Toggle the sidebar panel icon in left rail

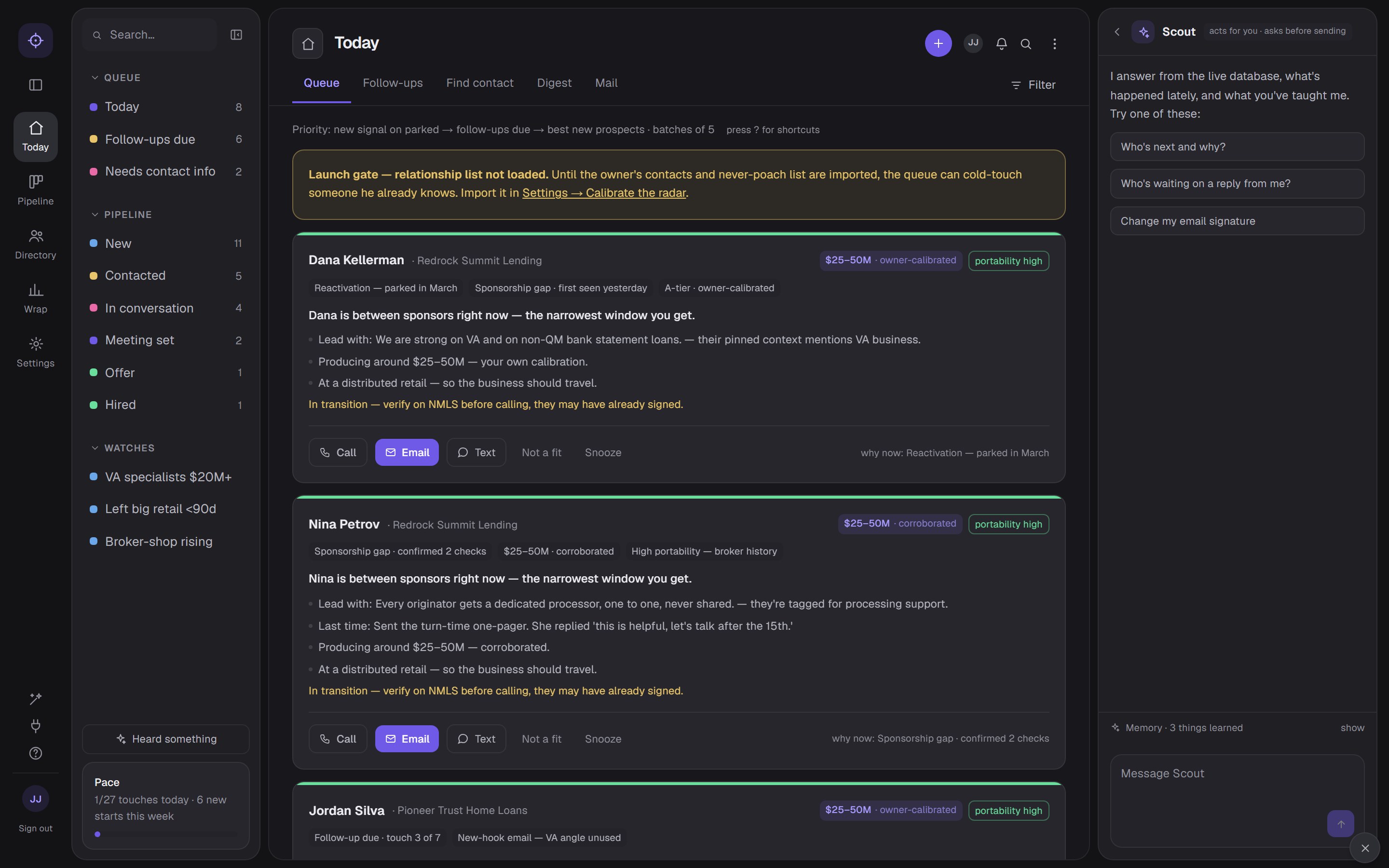point(36,85)
